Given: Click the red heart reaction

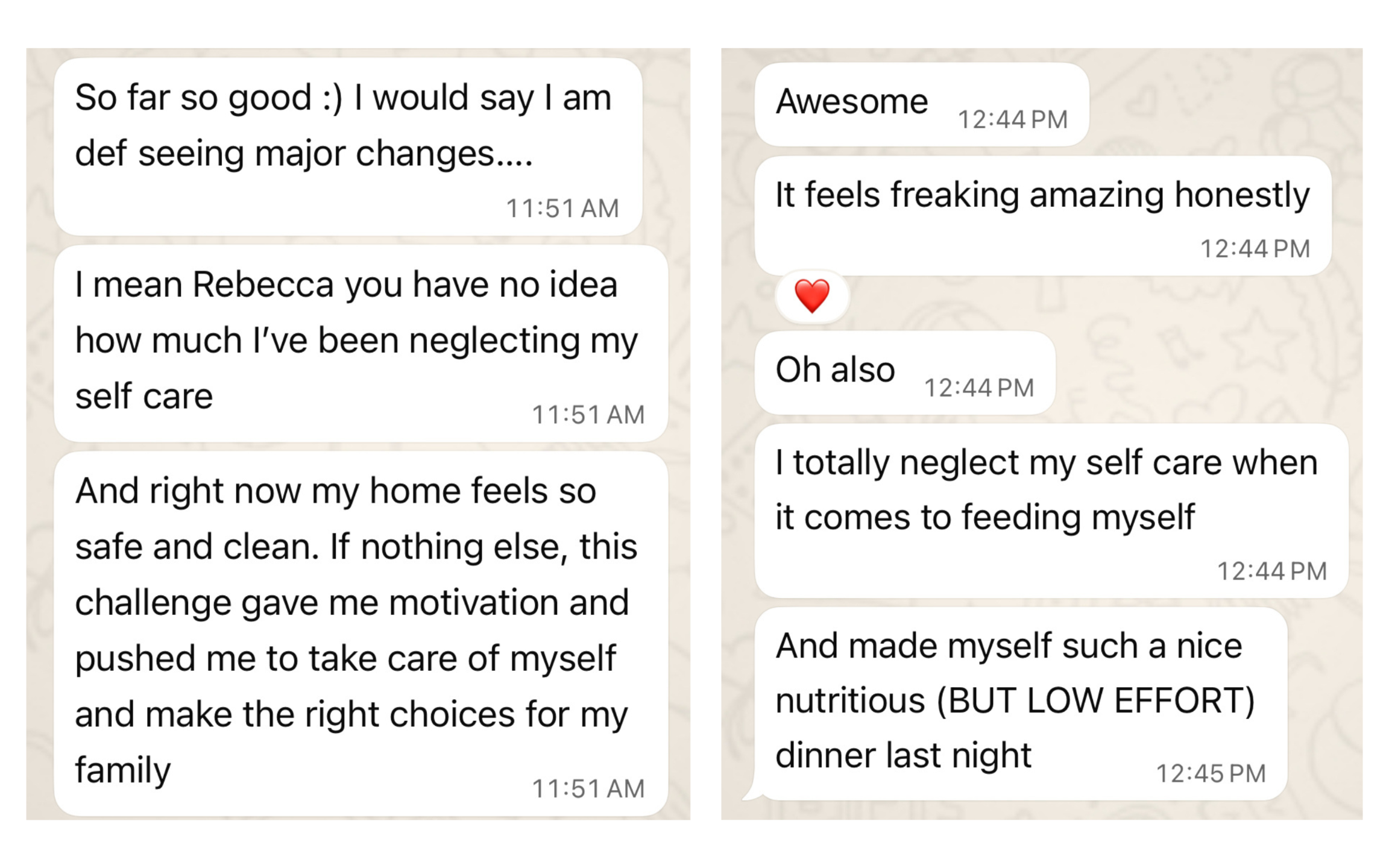Looking at the screenshot, I should click(x=811, y=297).
